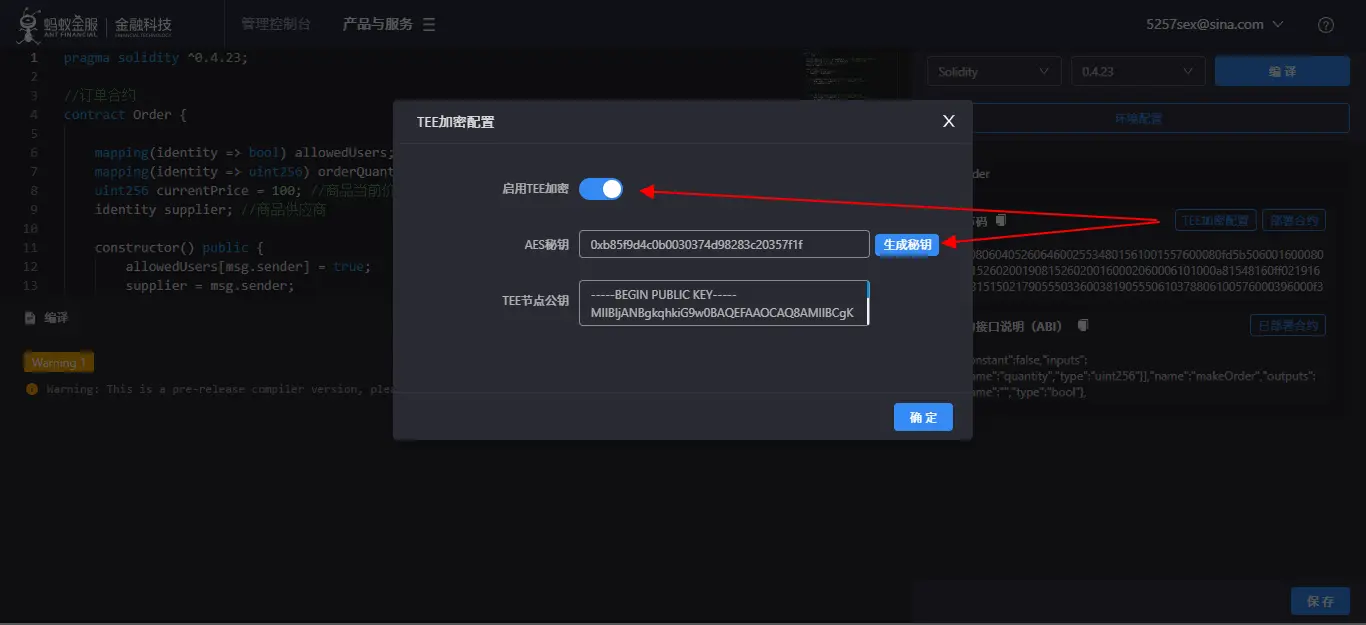The height and width of the screenshot is (625, 1366).
Task: Open the 0.4.23 compiler version dropdown
Action: 1138,70
